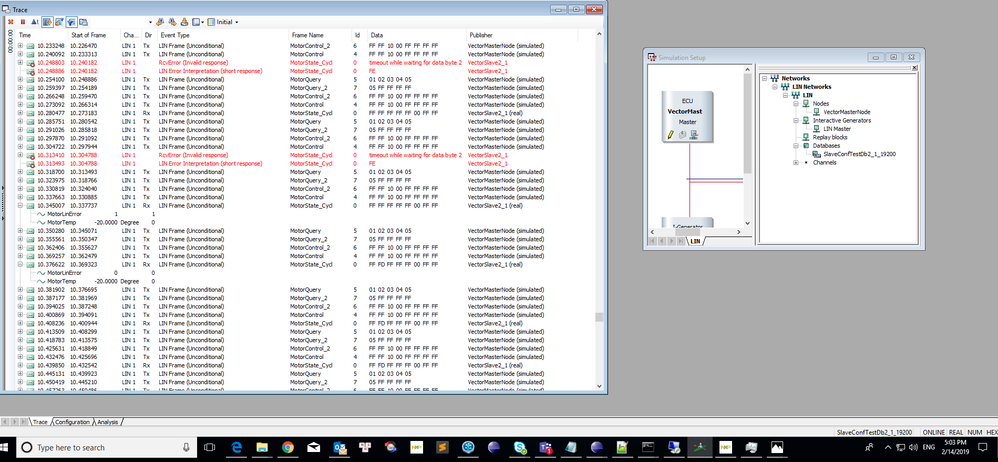Select VectorMasterNode in the networks tree

[x=847, y=111]
